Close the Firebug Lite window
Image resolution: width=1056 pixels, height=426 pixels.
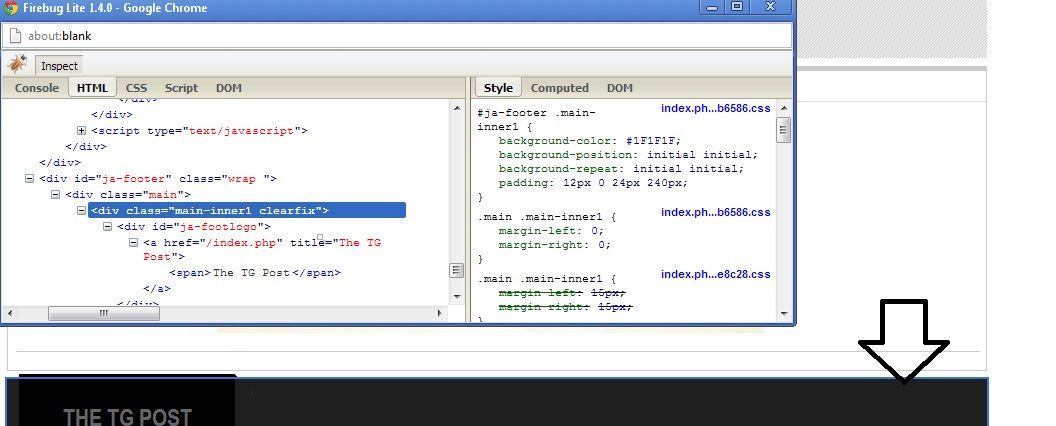[771, 7]
